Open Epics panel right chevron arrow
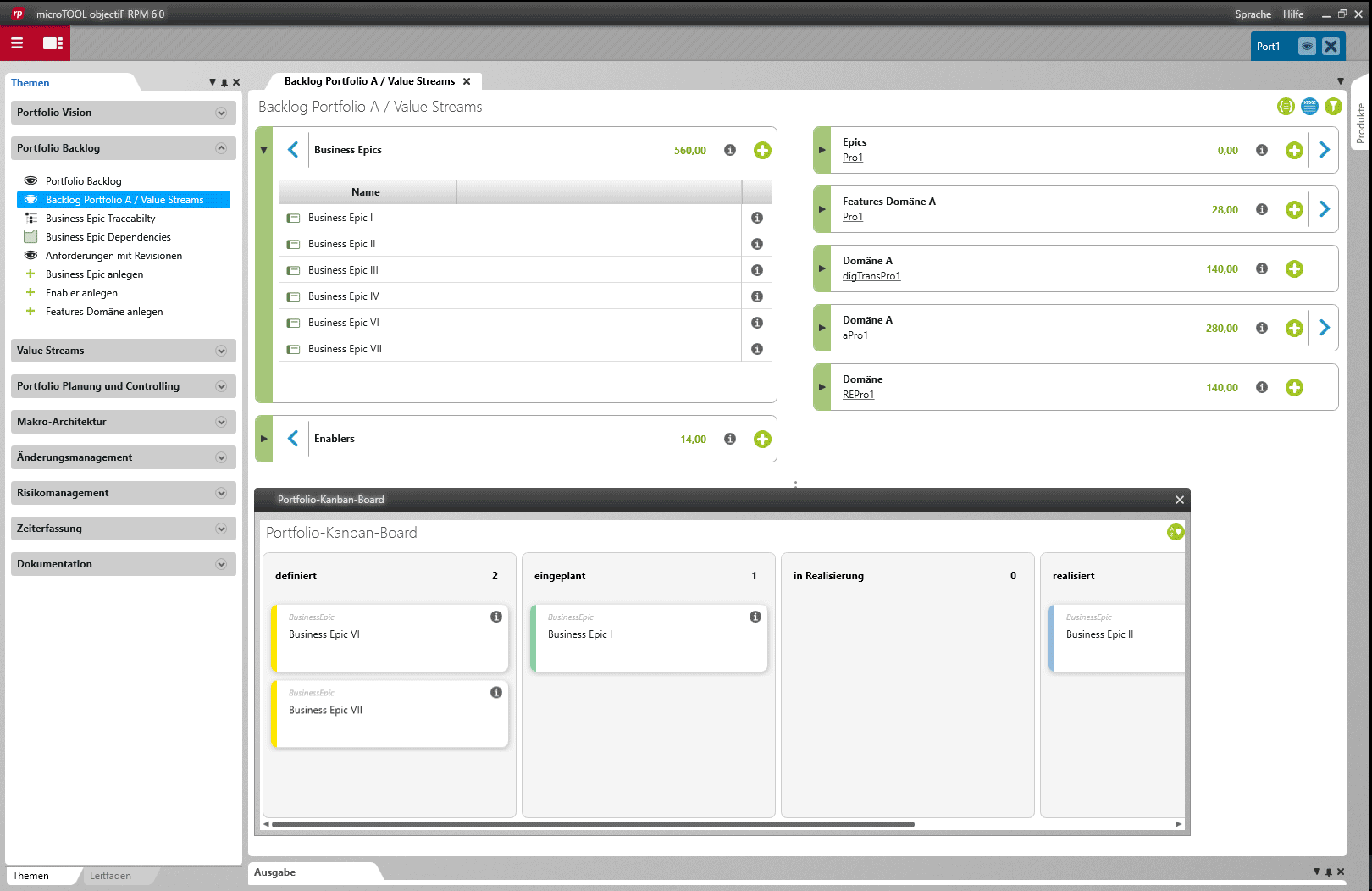1372x891 pixels. 1325,150
